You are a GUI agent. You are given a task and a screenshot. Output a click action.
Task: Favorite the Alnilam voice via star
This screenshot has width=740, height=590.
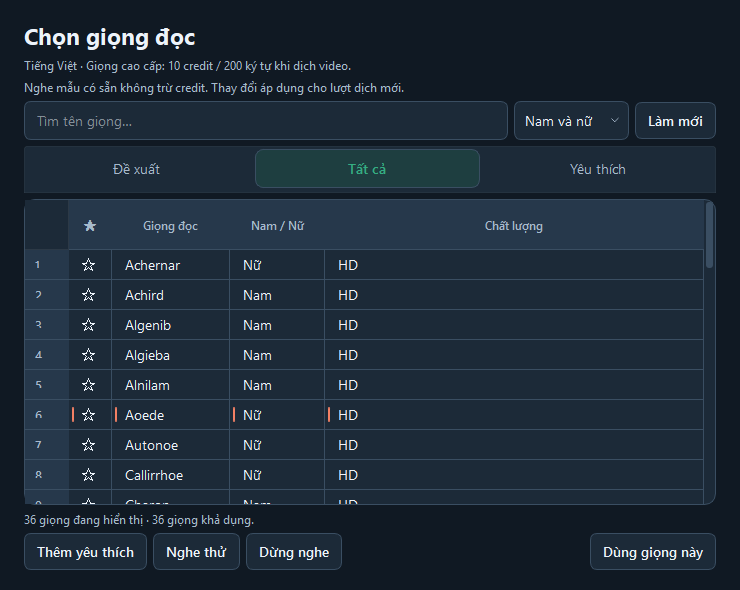[88, 385]
